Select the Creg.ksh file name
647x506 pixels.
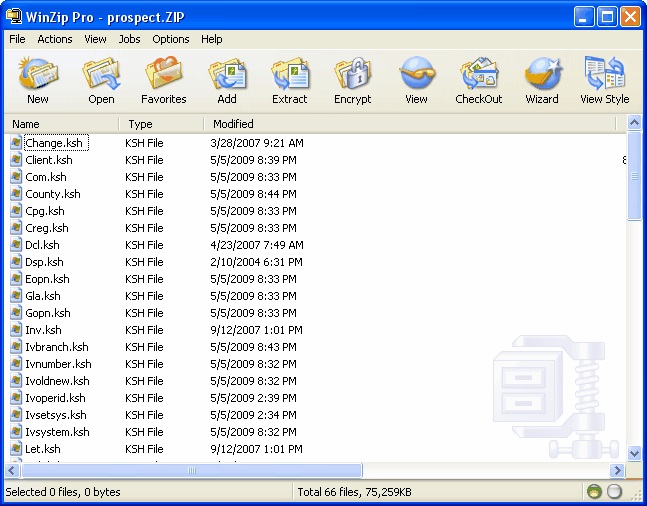click(47, 228)
